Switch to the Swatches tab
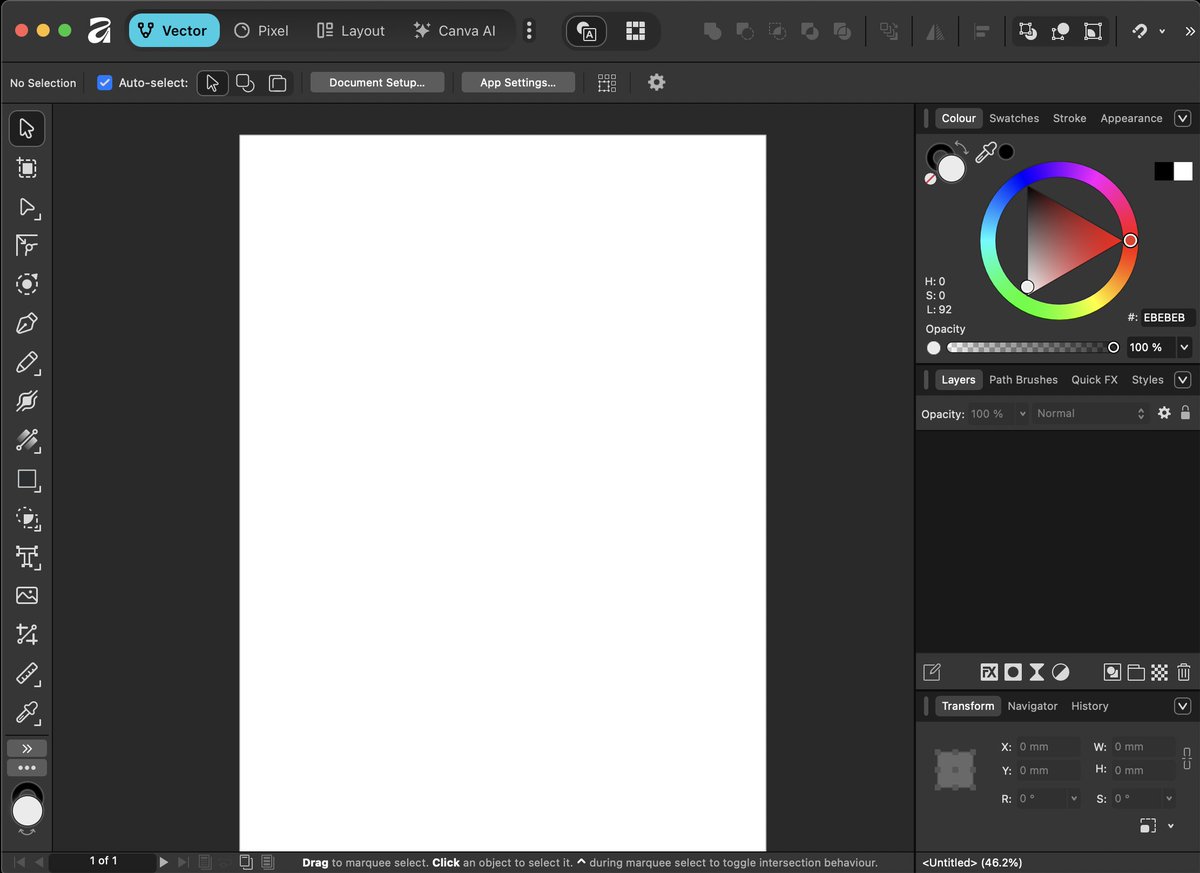This screenshot has height=873, width=1200. click(1014, 118)
